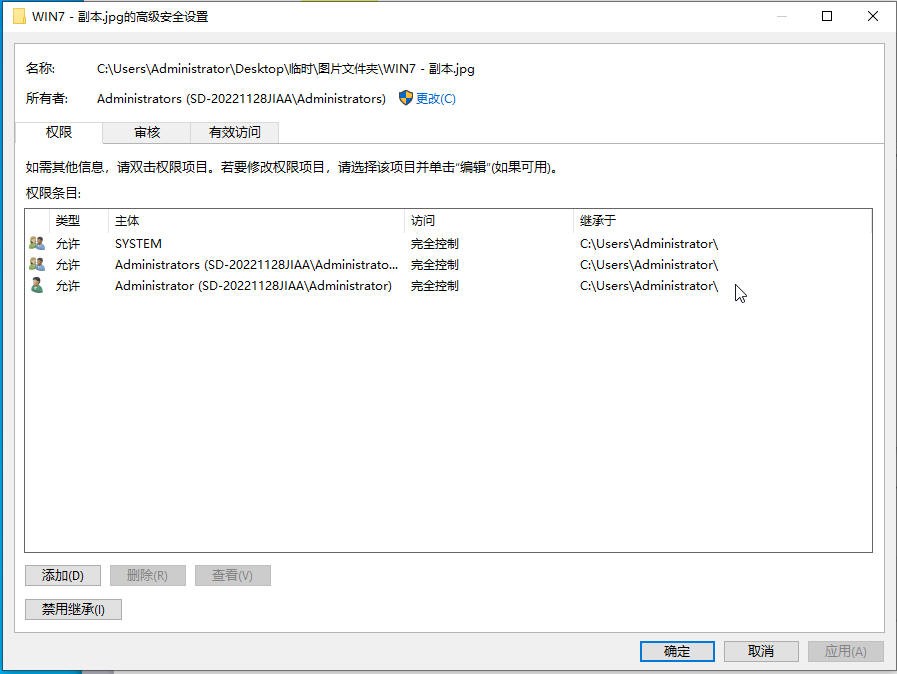Switch to the 审核 tab
This screenshot has width=897, height=674.
click(x=147, y=132)
